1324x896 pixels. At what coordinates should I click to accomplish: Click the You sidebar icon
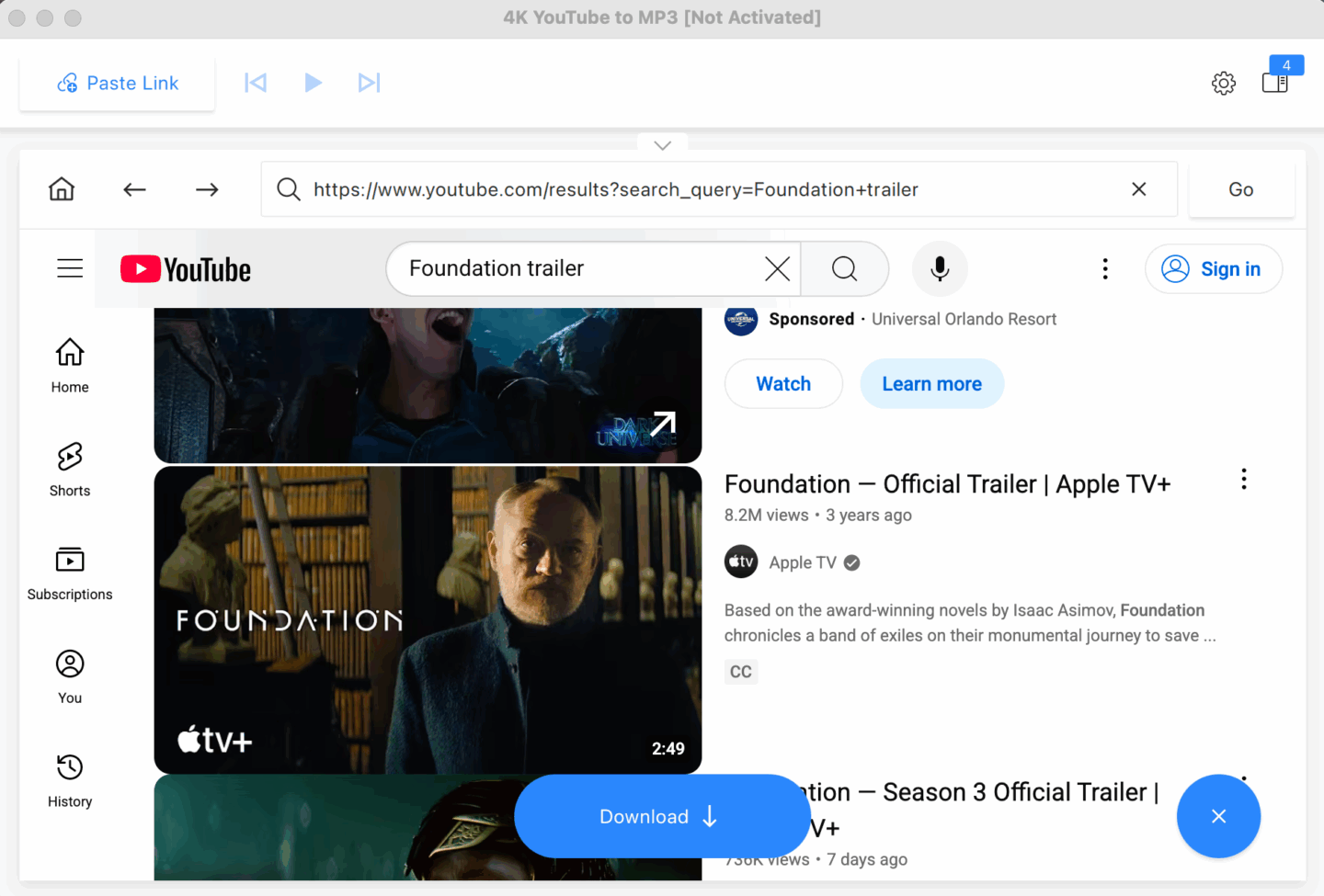click(69, 675)
